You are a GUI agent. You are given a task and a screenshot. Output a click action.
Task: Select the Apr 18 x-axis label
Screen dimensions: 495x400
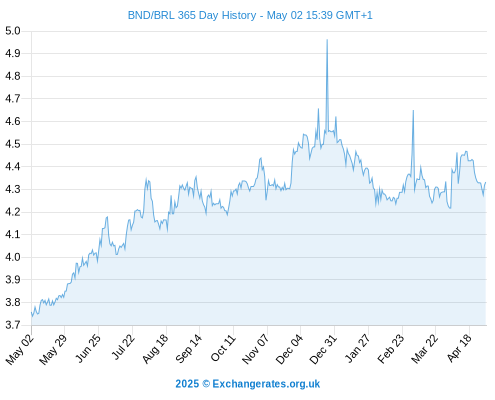coord(459,348)
